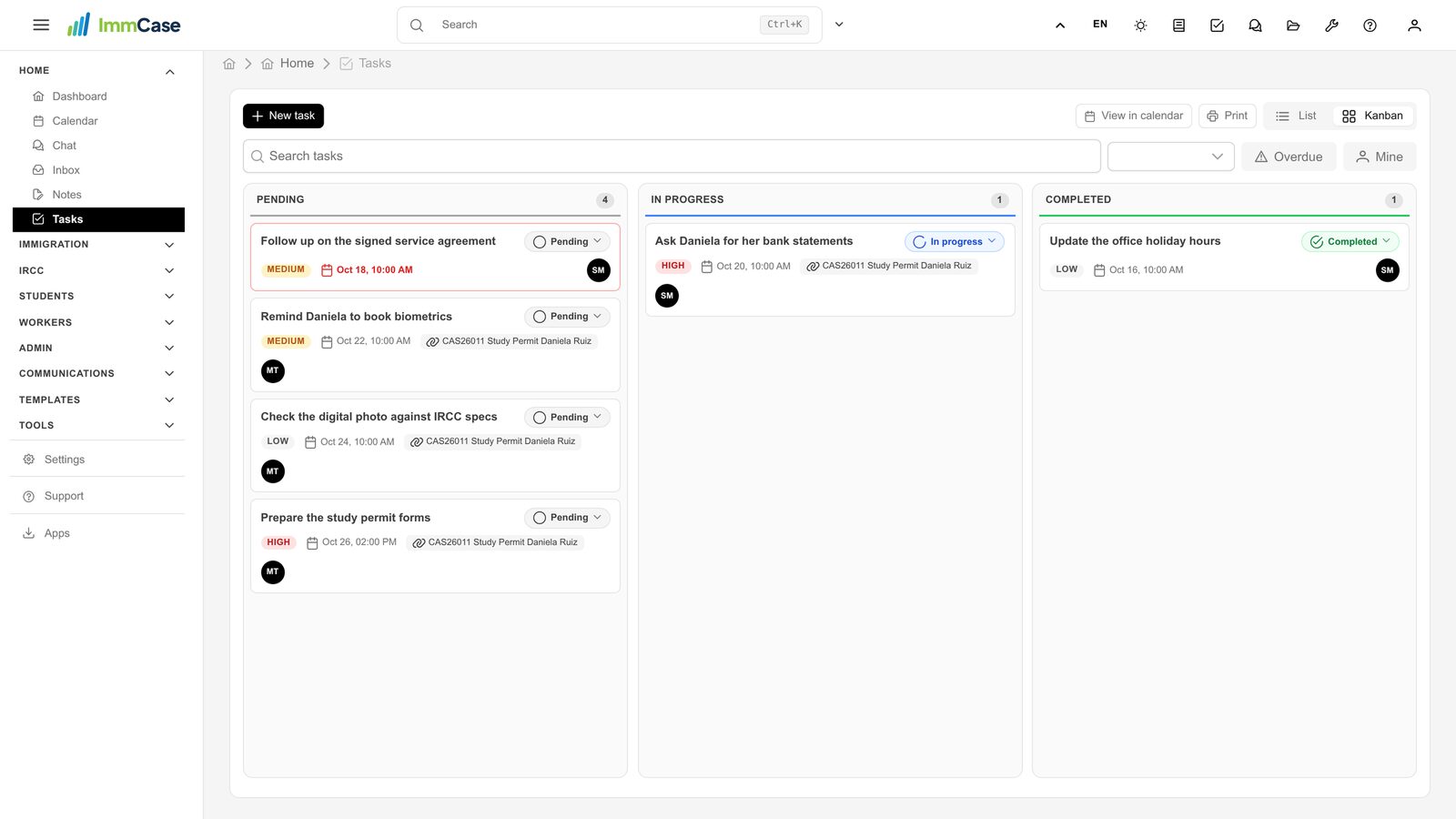The height and width of the screenshot is (819, 1456).
Task: Open CAS26011 Study Permit link on Check photo task
Action: [492, 441]
